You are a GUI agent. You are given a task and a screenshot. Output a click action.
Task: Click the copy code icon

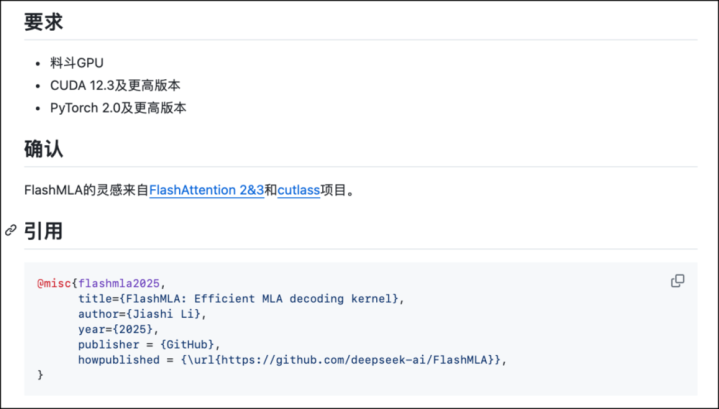[677, 281]
